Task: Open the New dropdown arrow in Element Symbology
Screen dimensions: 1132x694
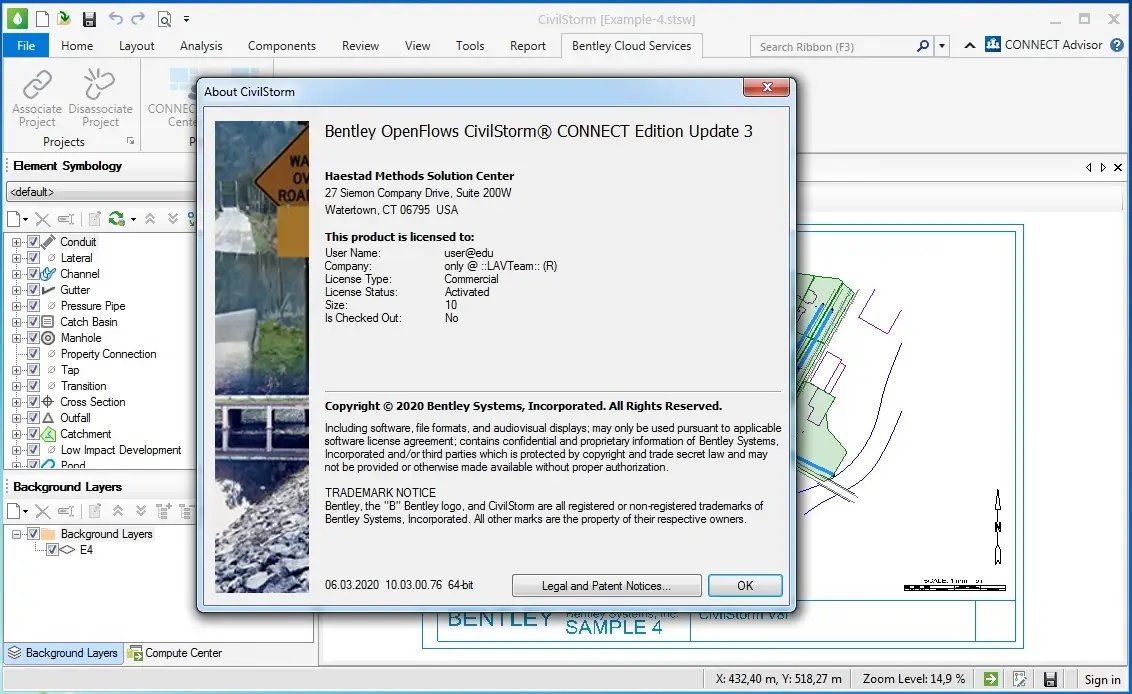Action: (x=25, y=220)
